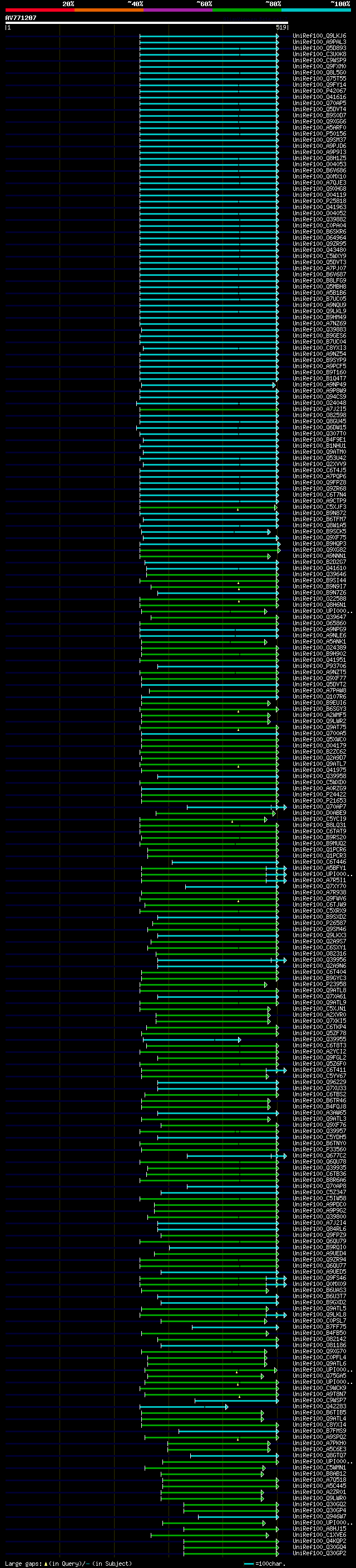Select the UniRef100_Q7XY70 label

(319, 886)
